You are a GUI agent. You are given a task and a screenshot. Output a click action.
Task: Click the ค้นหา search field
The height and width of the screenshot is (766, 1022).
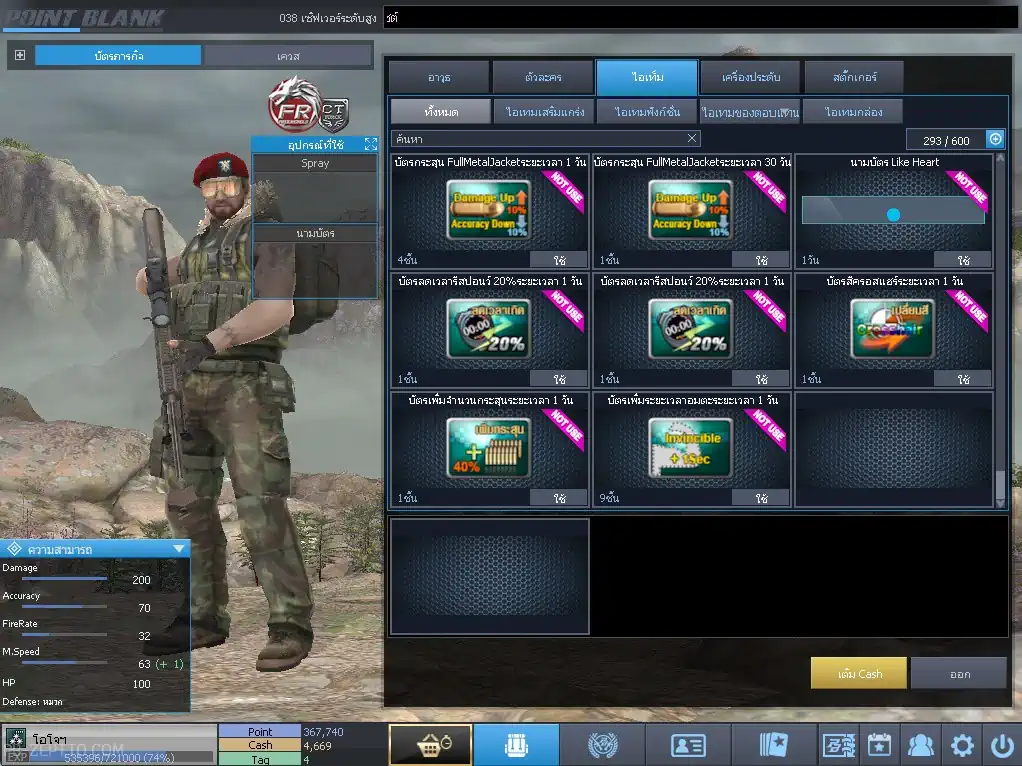[x=540, y=139]
